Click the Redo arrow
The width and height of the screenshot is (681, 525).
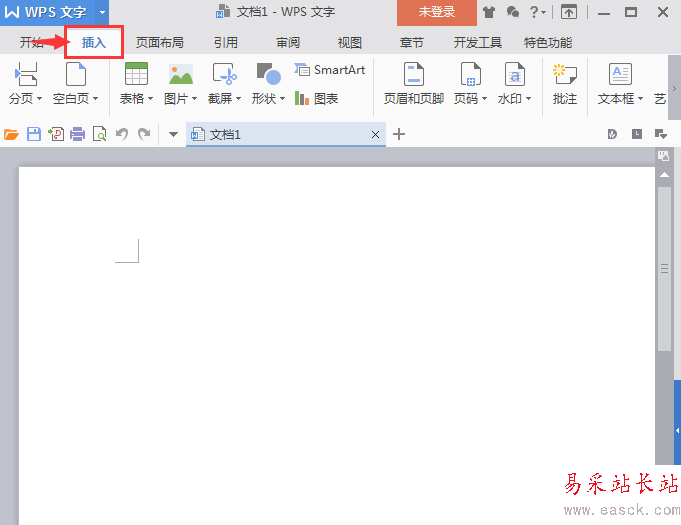144,134
